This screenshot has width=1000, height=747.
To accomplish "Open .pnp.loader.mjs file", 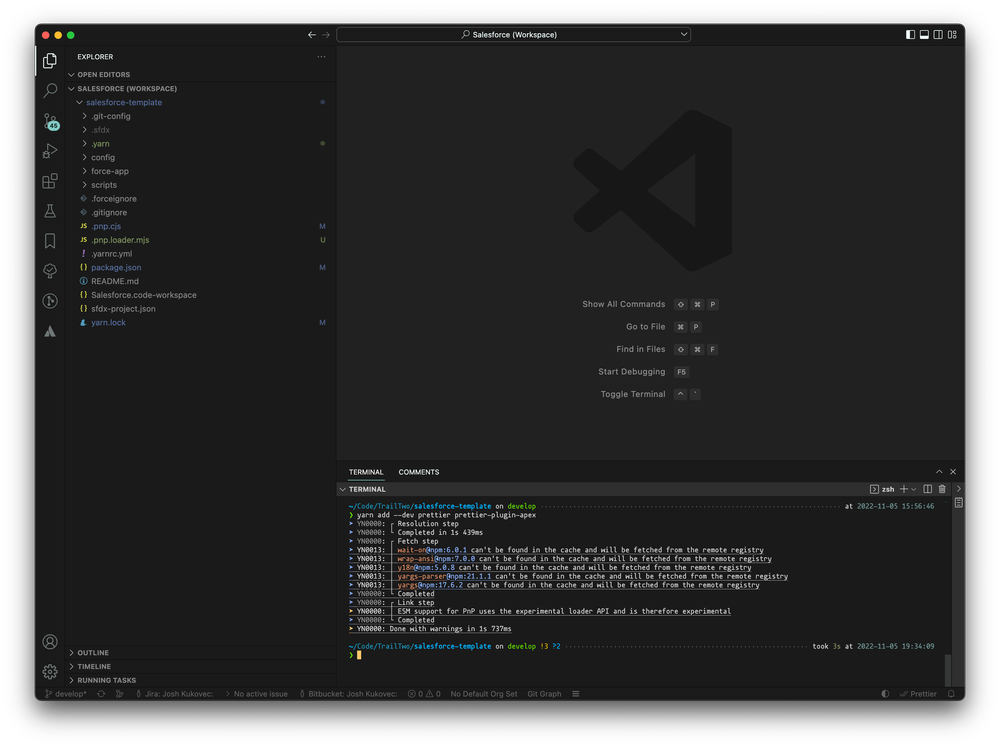I will (201, 240).
